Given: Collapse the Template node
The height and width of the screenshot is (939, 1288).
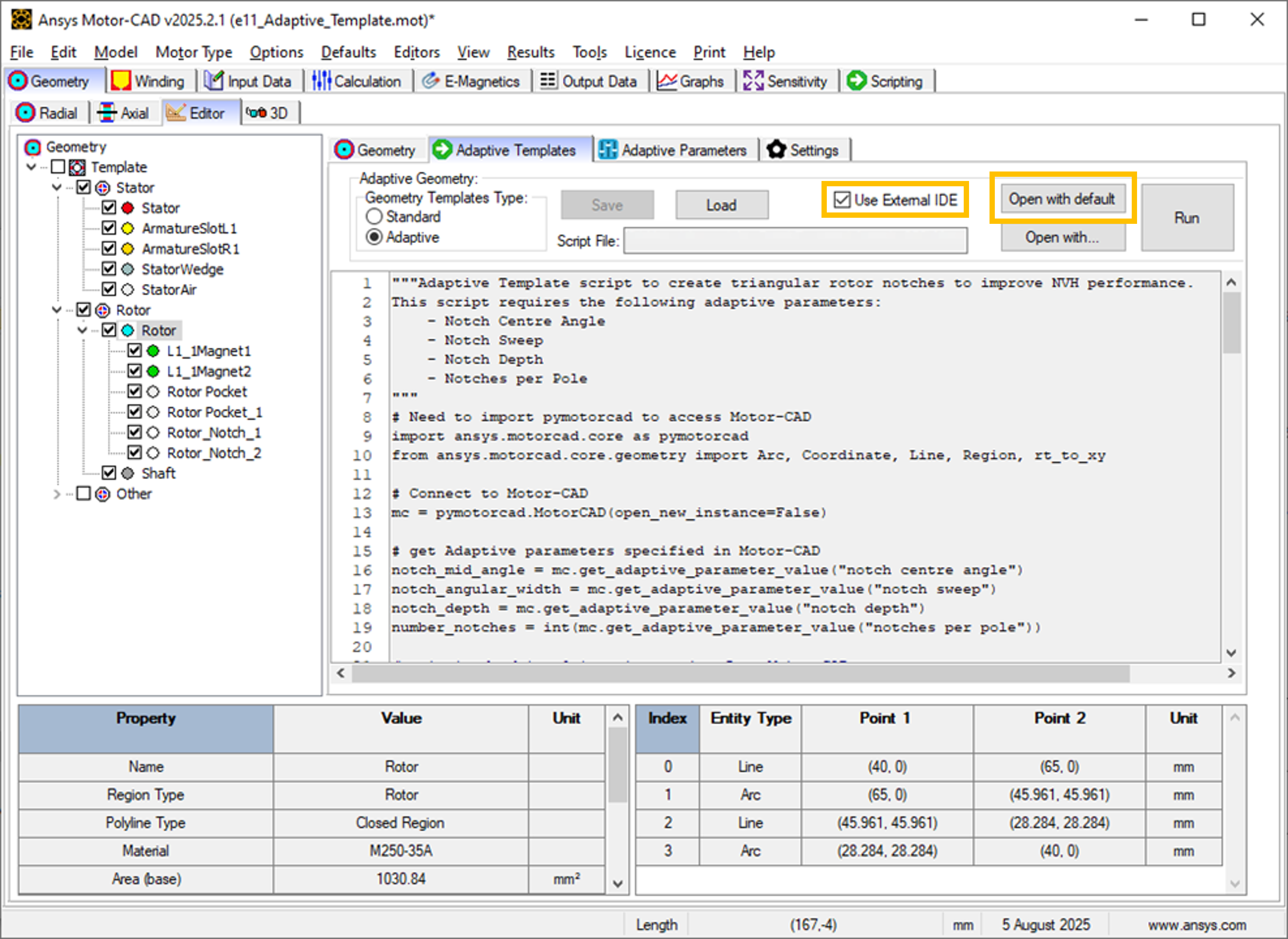Looking at the screenshot, I should [31, 167].
